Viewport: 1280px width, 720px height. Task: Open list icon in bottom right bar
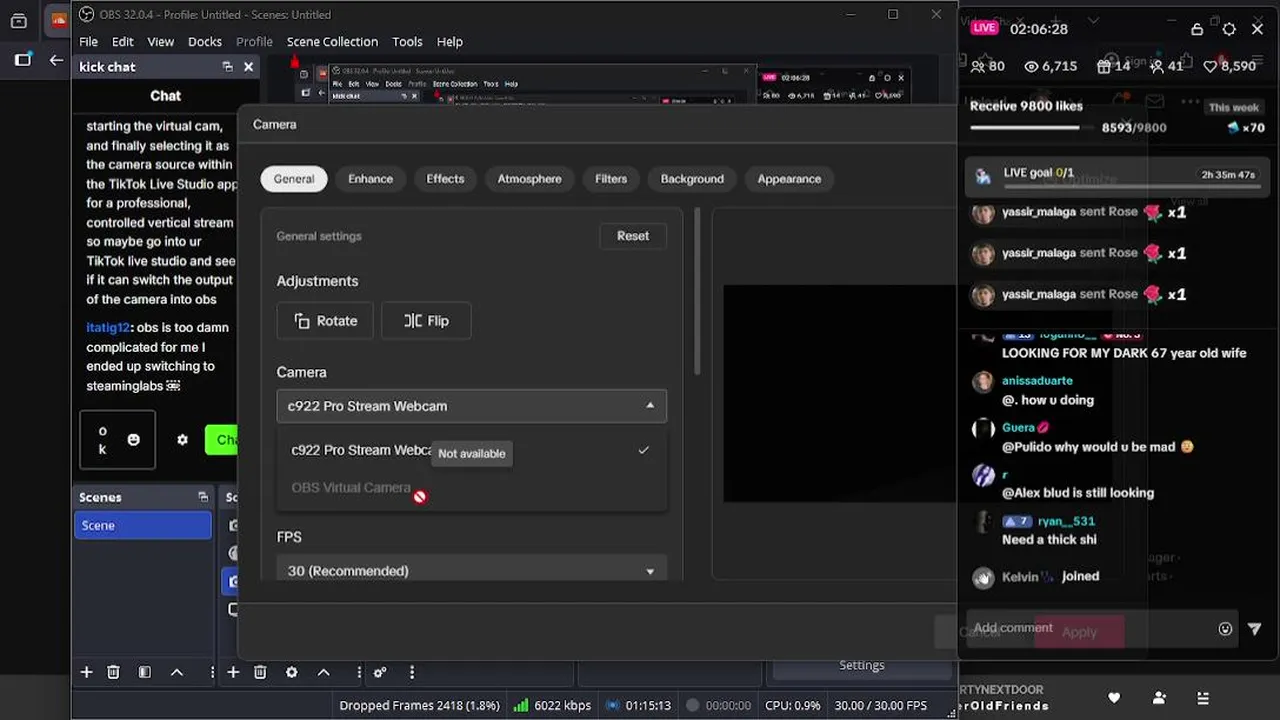point(1203,698)
